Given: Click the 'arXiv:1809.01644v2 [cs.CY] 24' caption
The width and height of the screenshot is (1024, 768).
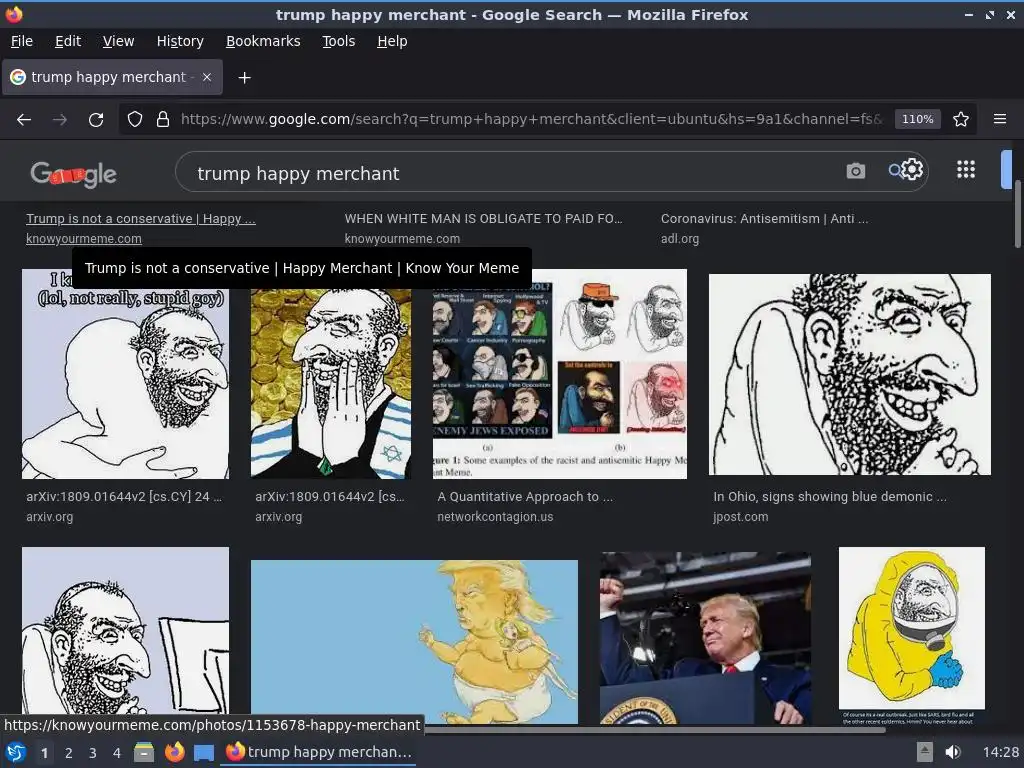Looking at the screenshot, I should pyautogui.click(x=124, y=497).
